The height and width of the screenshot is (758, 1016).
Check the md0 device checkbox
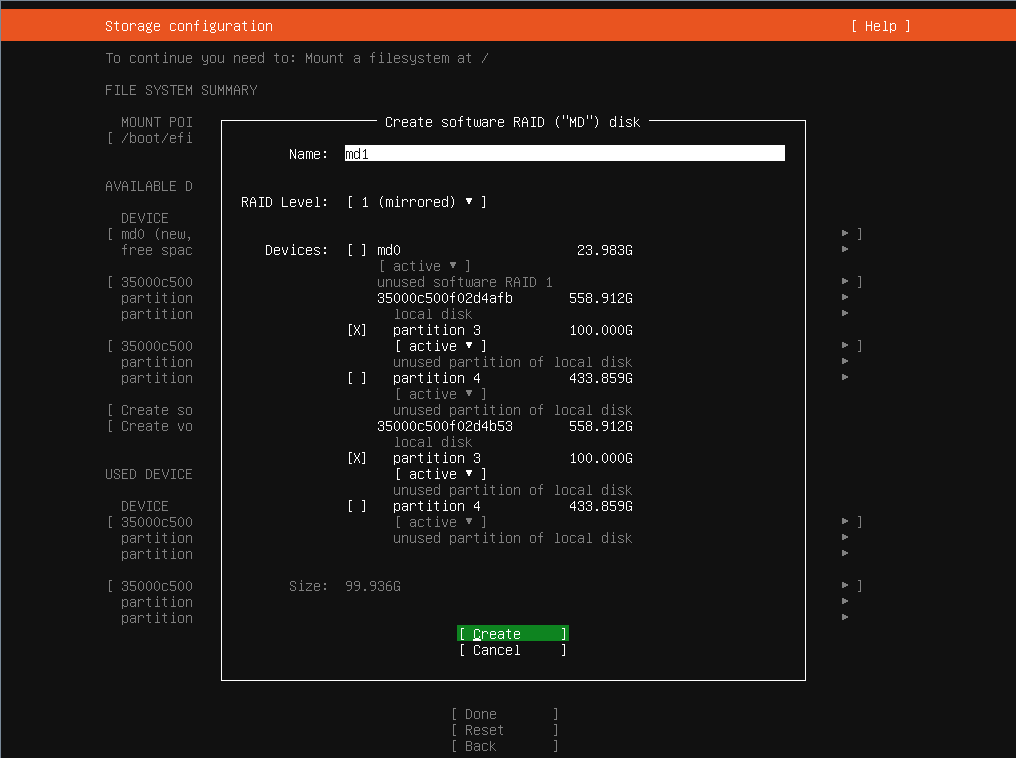357,250
